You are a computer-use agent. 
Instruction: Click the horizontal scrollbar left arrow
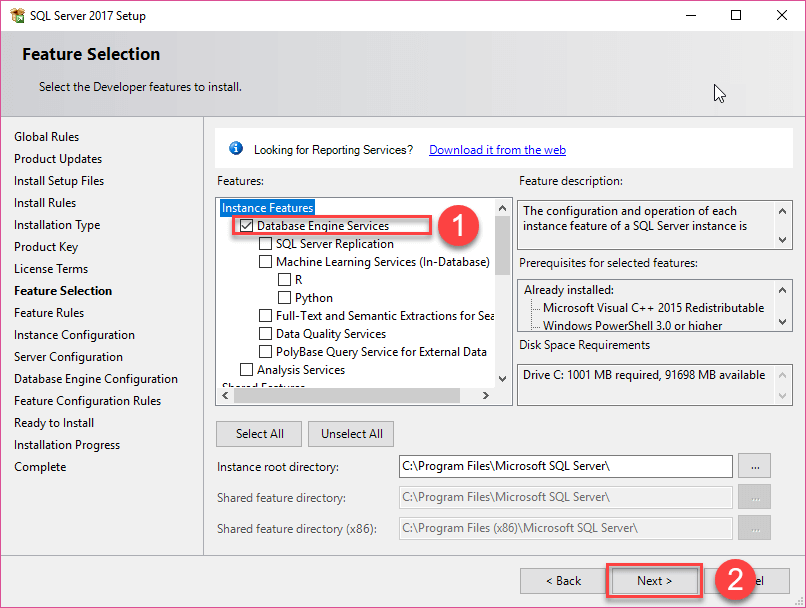pos(224,396)
